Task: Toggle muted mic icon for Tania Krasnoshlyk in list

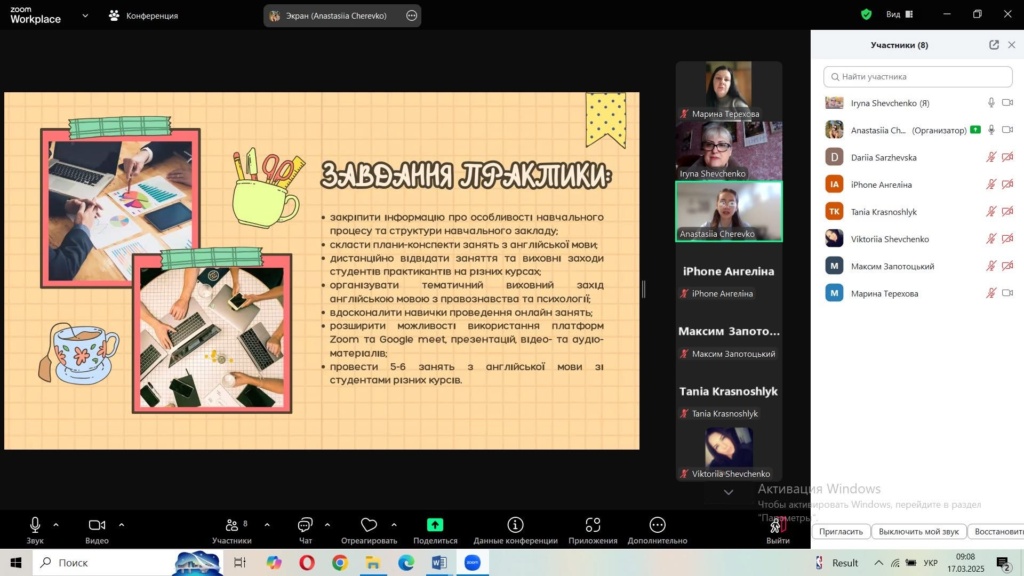Action: 991,212
